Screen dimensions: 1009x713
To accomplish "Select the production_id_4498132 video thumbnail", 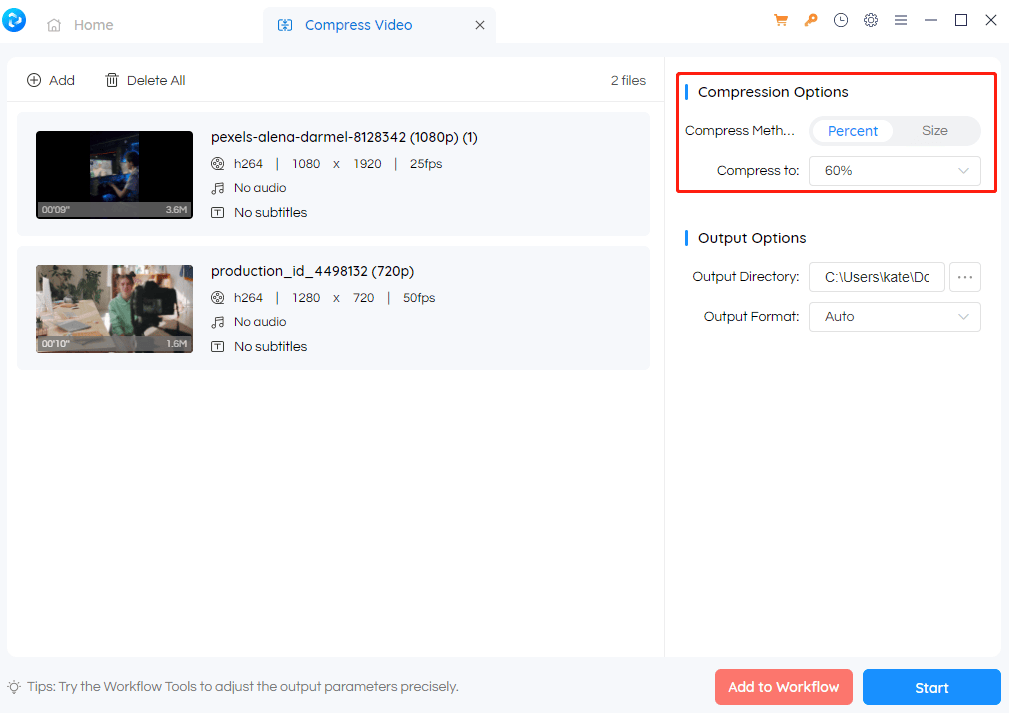I will (114, 309).
